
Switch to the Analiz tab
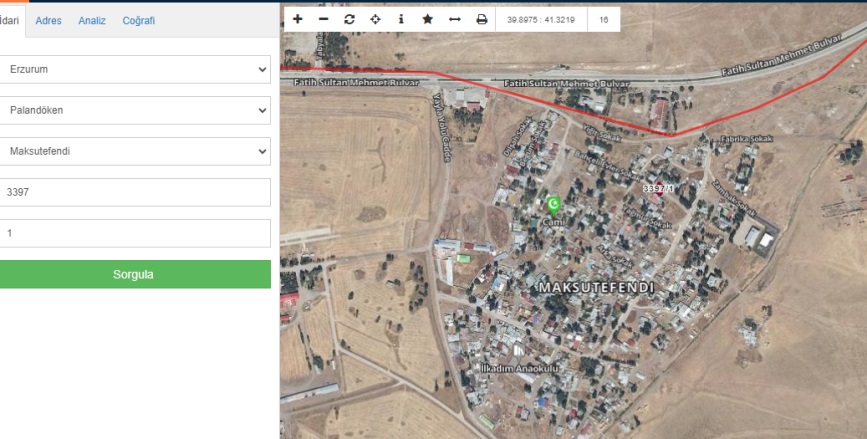[92, 20]
